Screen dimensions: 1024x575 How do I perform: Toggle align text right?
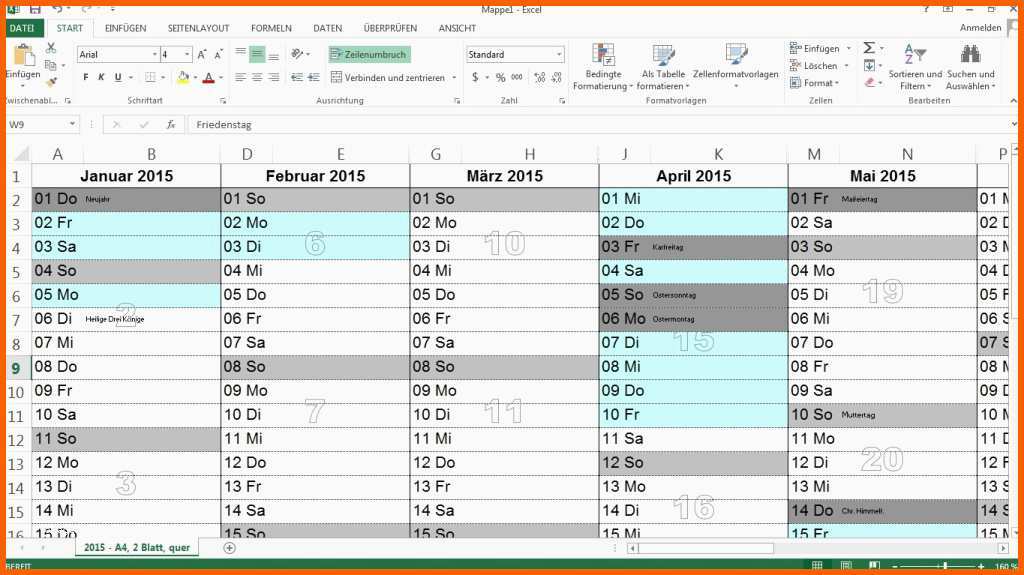coord(274,77)
